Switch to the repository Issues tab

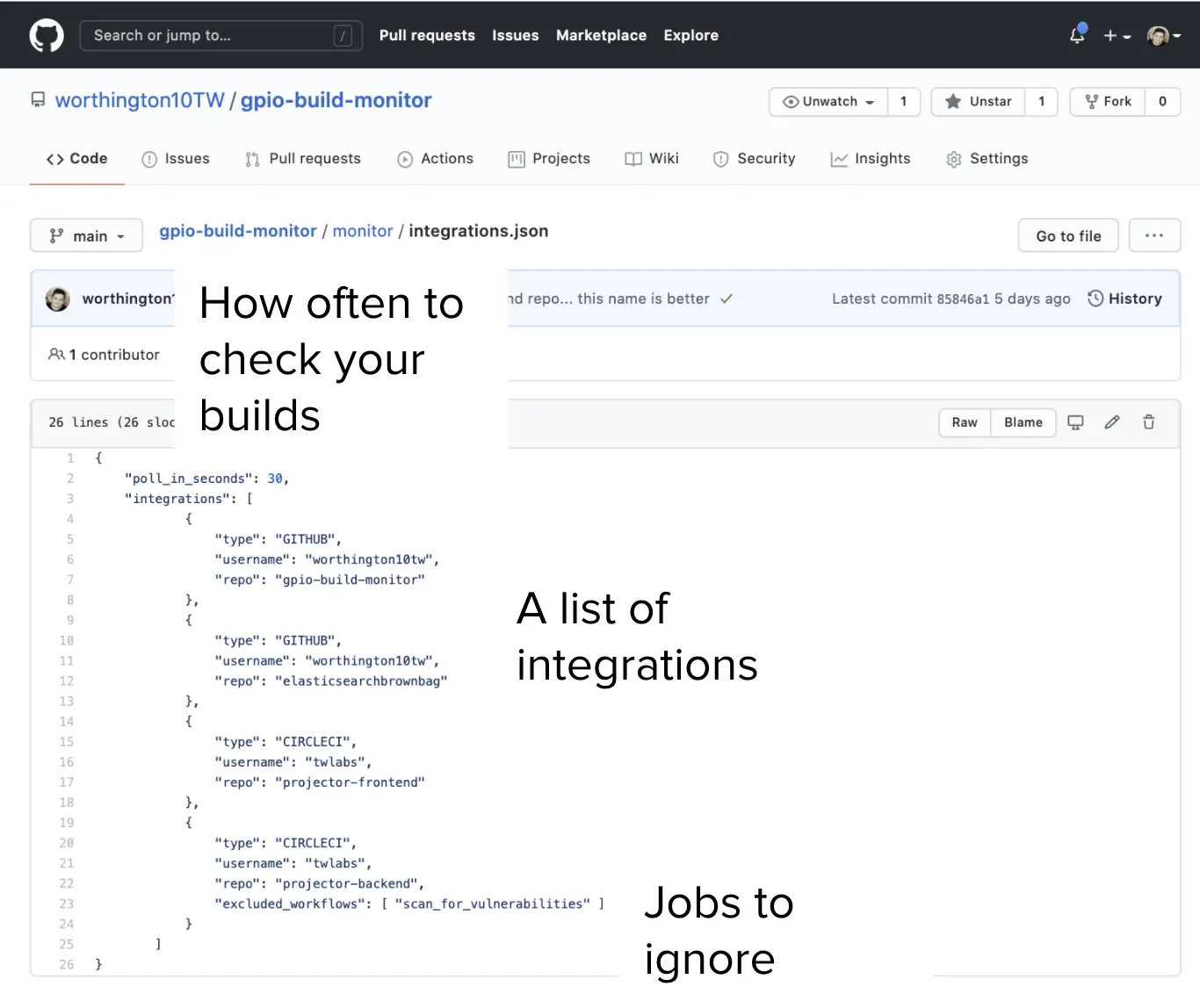tap(176, 159)
